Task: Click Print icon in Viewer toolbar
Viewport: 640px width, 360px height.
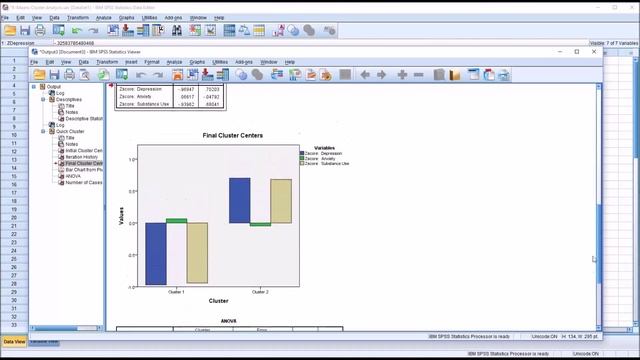Action: pyautogui.click(x=69, y=75)
